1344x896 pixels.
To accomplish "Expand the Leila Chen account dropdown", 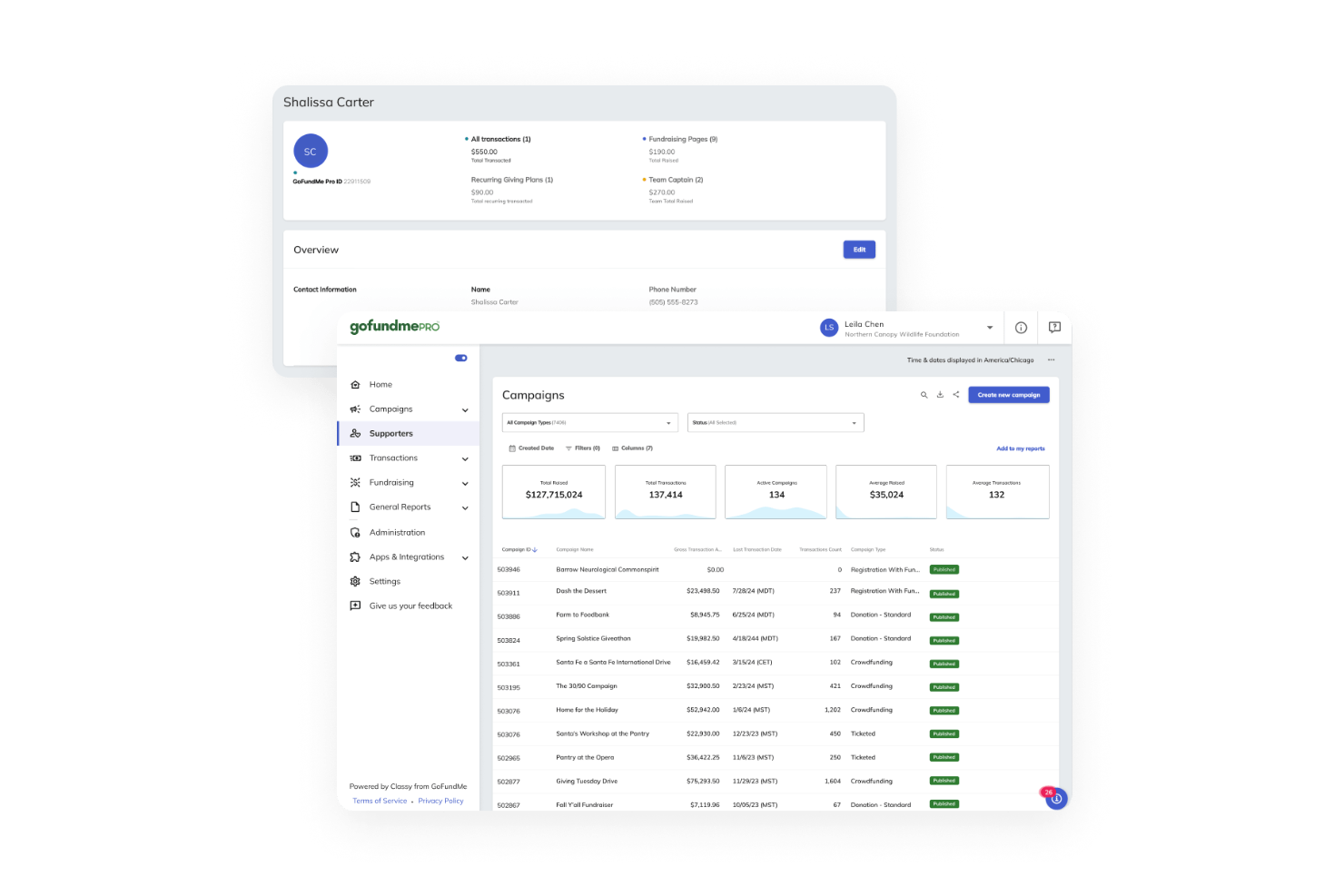I will coord(990,328).
